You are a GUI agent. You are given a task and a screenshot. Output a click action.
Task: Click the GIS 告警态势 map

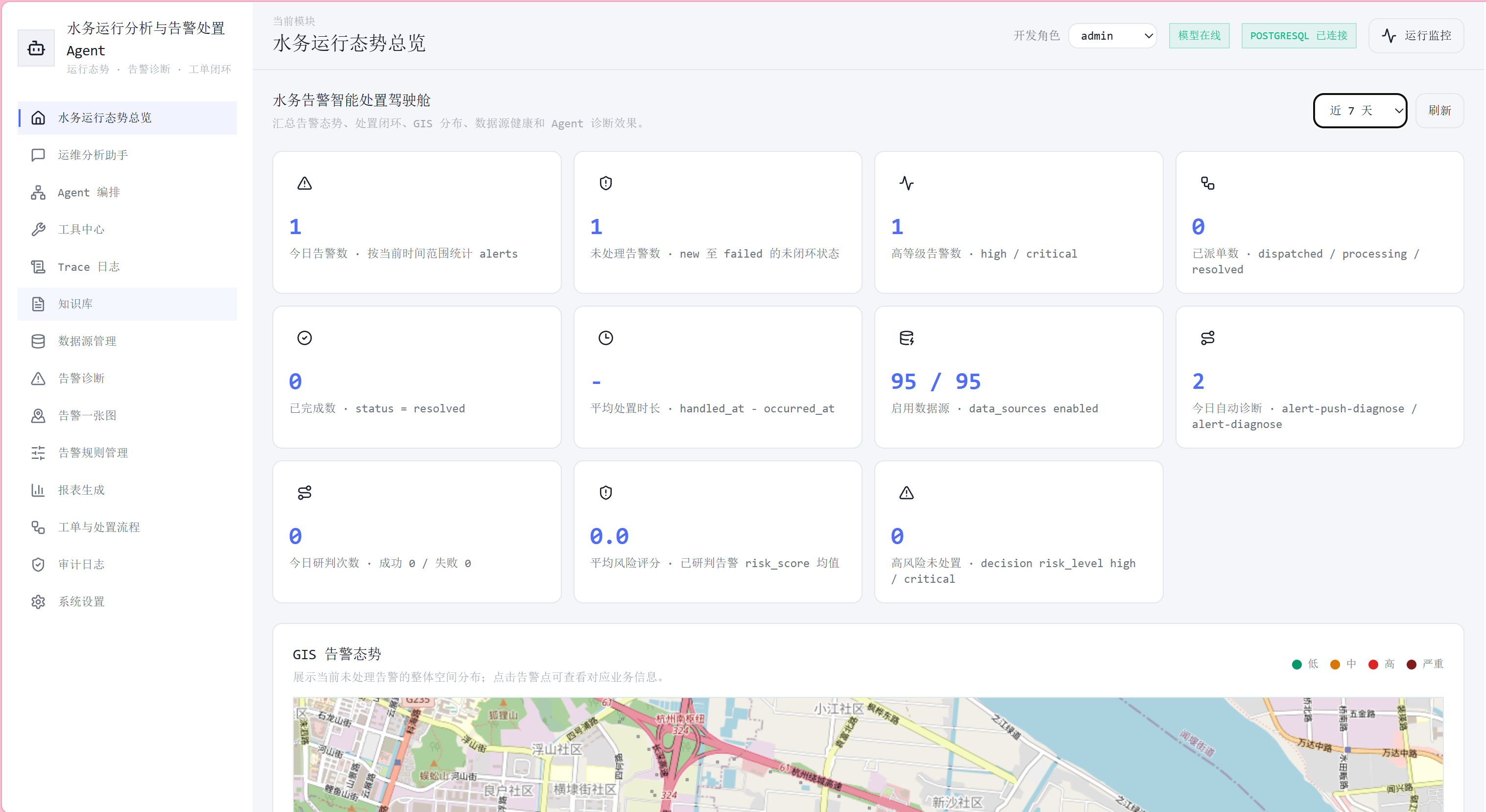pos(867,754)
